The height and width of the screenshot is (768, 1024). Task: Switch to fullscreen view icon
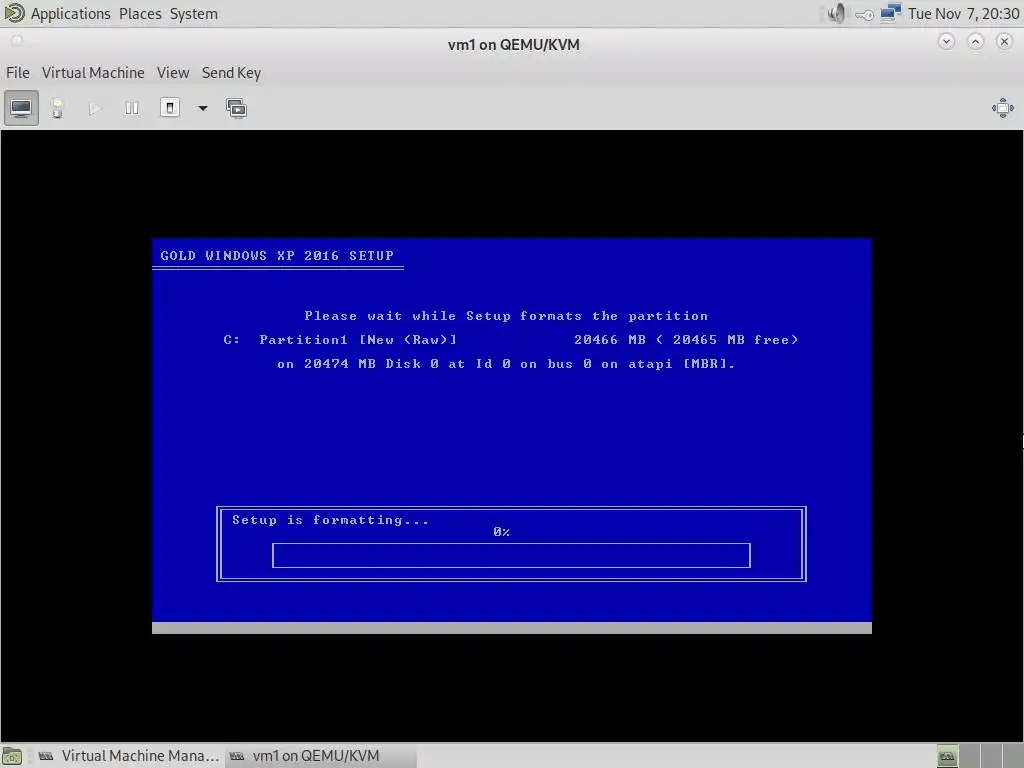(1002, 108)
